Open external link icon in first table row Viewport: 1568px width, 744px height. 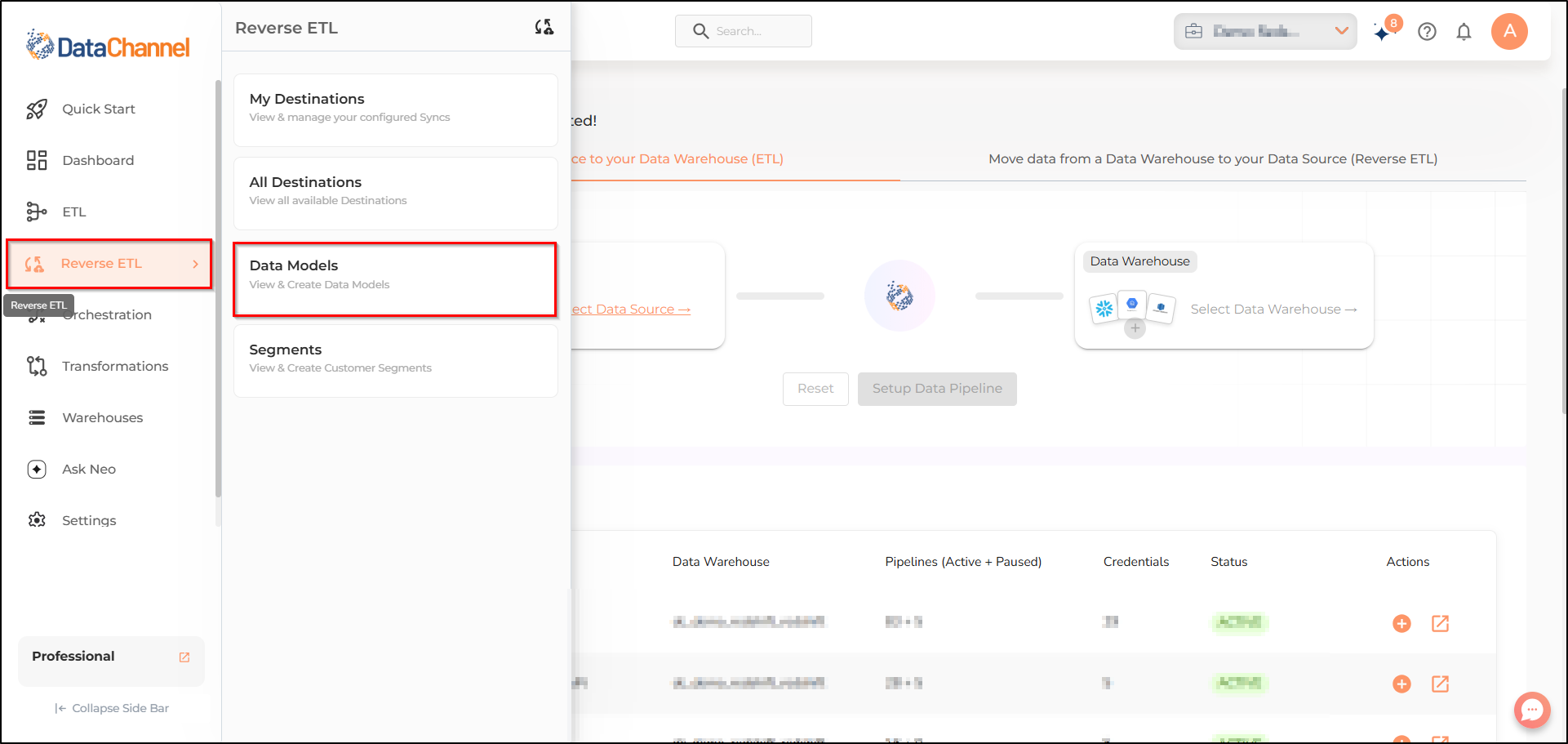[x=1441, y=624]
